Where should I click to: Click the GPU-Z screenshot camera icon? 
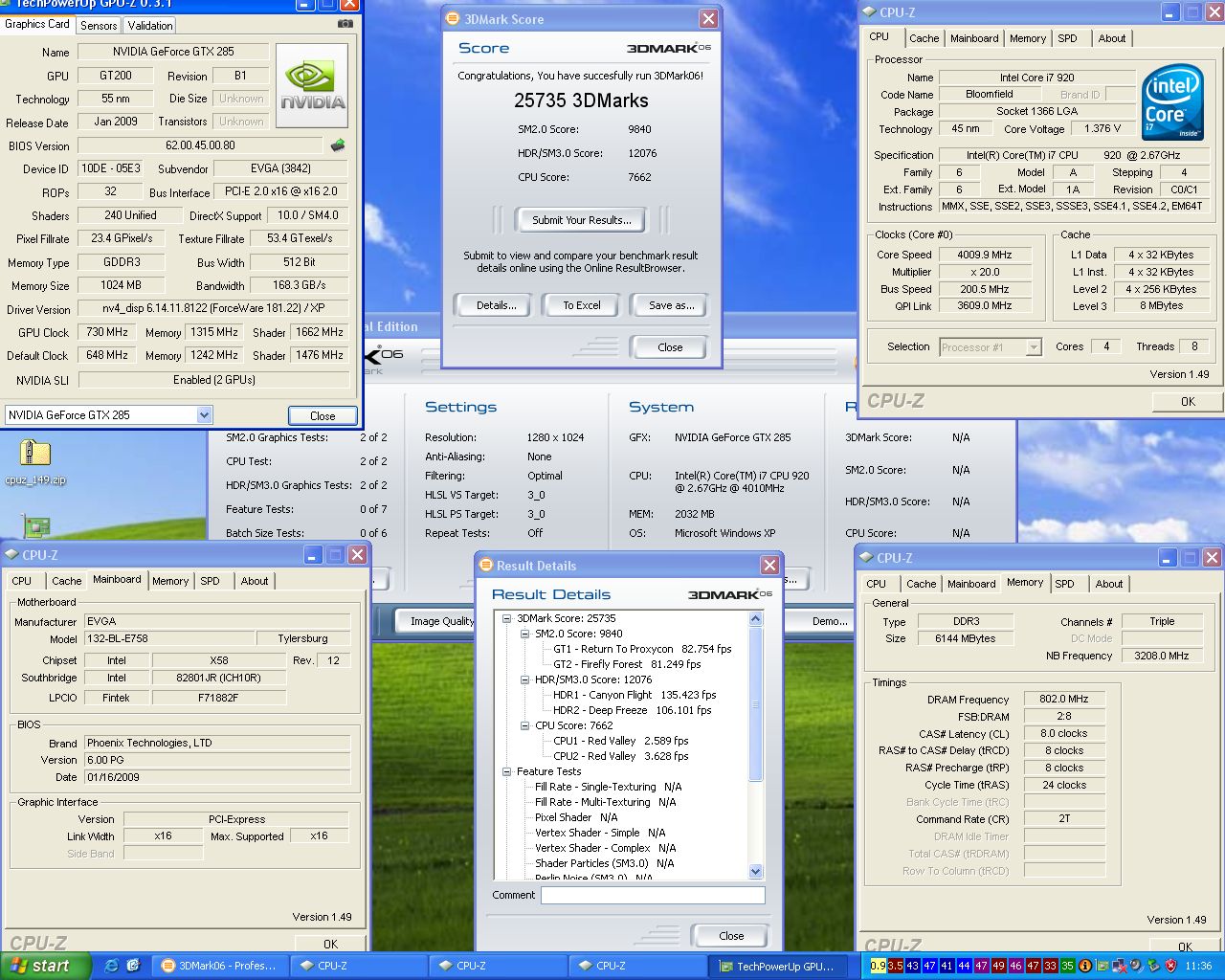pyautogui.click(x=345, y=24)
